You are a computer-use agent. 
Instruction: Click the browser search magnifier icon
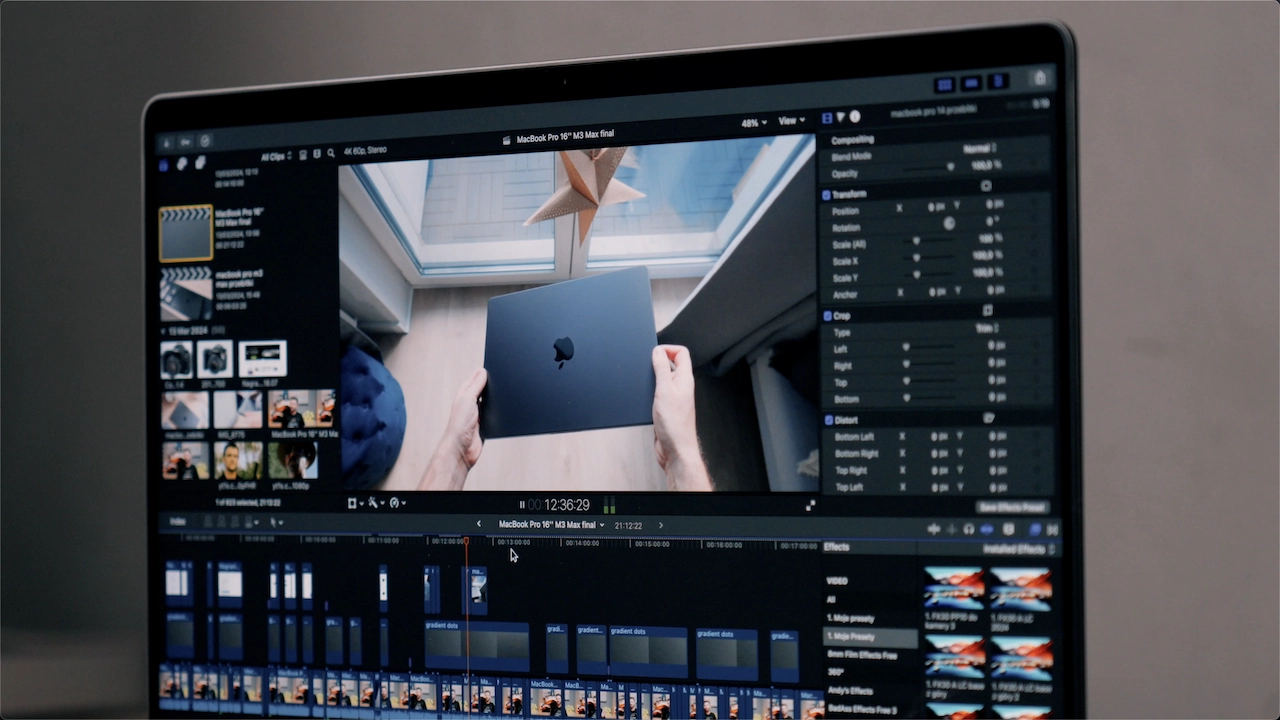pyautogui.click(x=330, y=153)
